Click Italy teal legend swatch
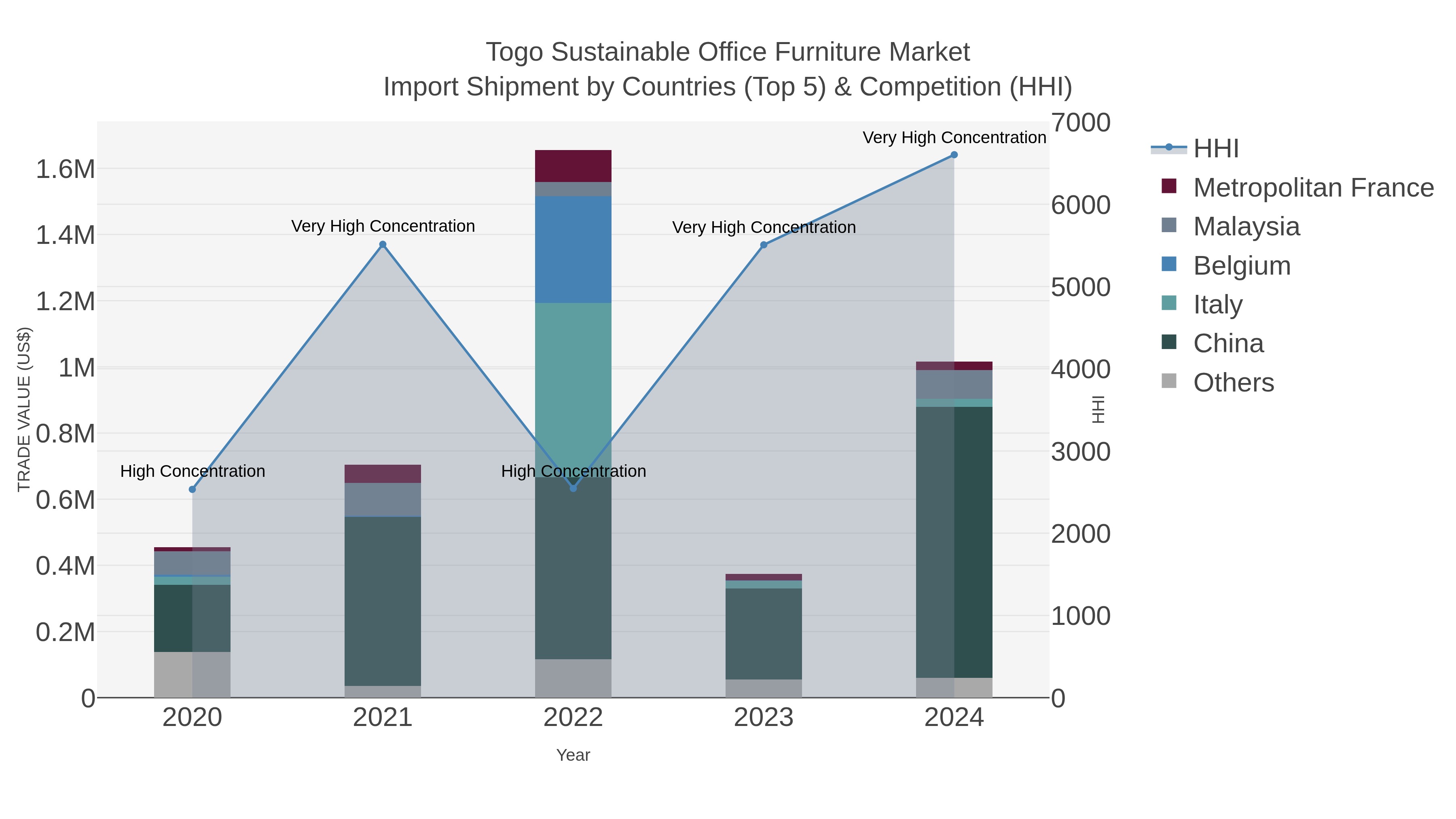The height and width of the screenshot is (819, 1456). [1169, 303]
